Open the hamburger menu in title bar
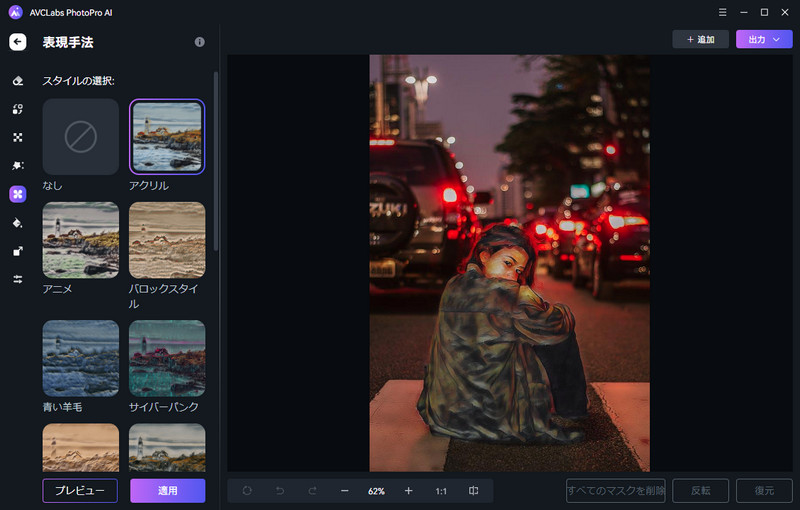This screenshot has height=510, width=800. (722, 12)
